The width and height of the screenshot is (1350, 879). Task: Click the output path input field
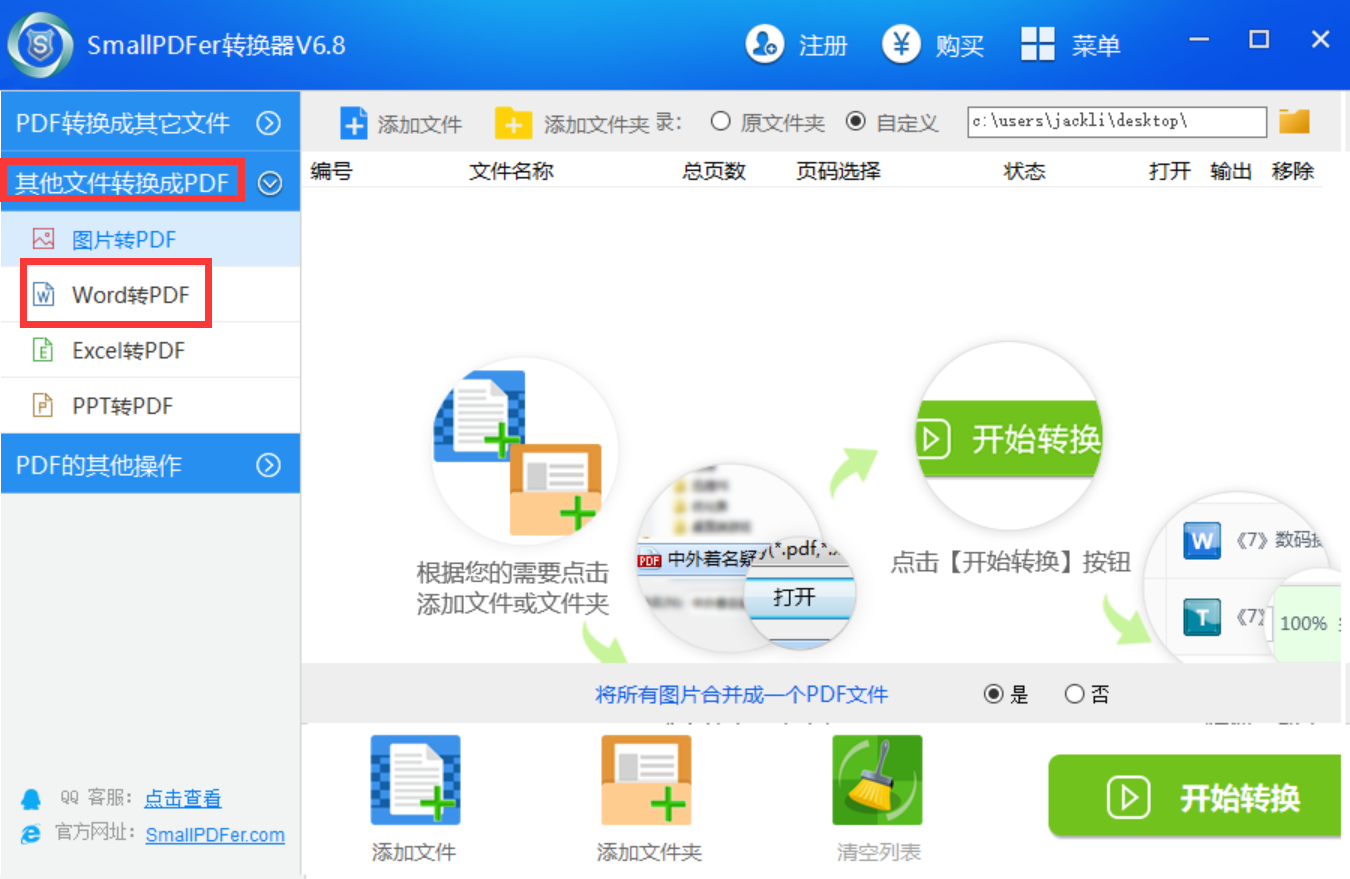(1117, 121)
